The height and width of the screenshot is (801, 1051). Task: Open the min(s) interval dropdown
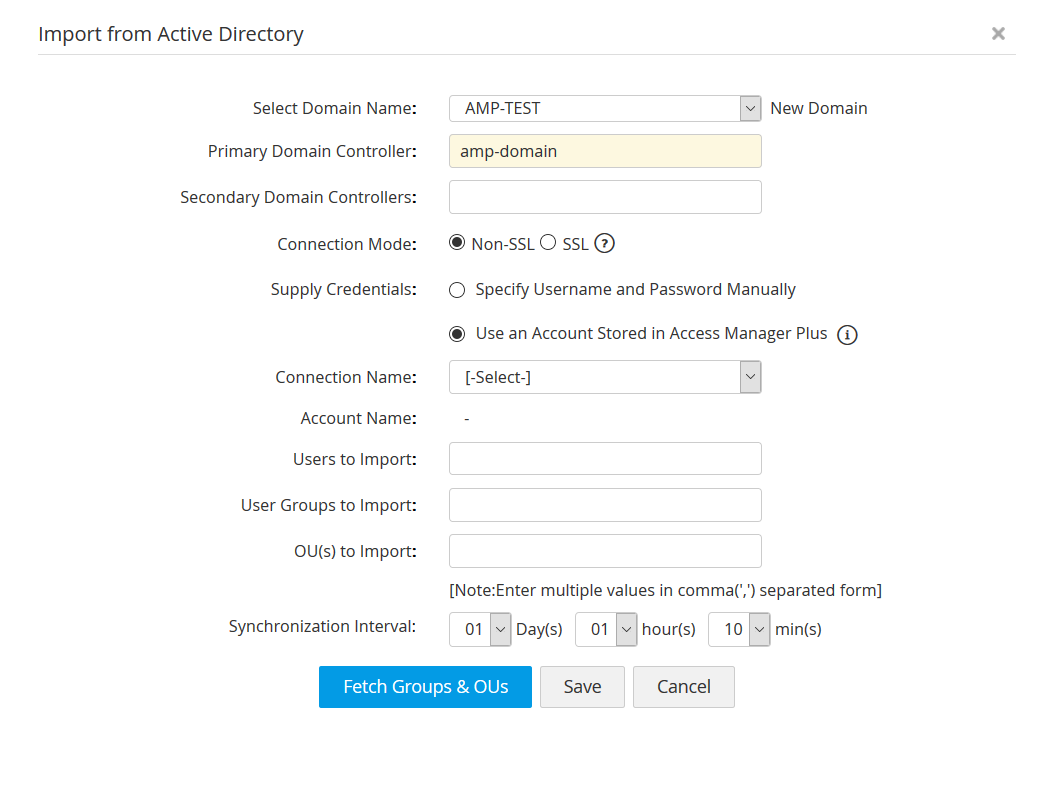pos(739,630)
